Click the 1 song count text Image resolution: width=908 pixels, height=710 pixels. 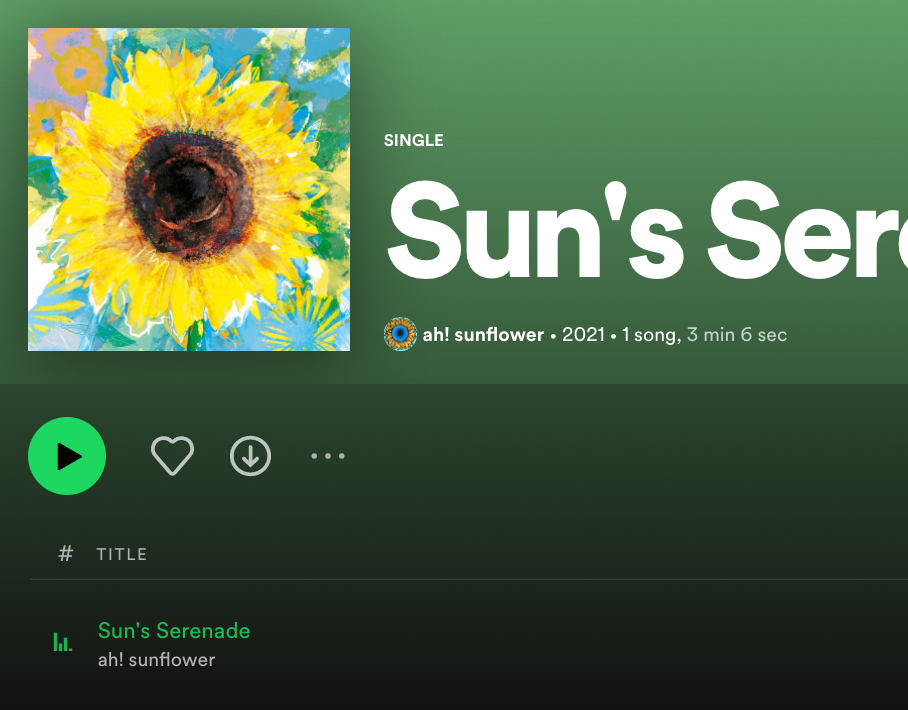pos(651,335)
